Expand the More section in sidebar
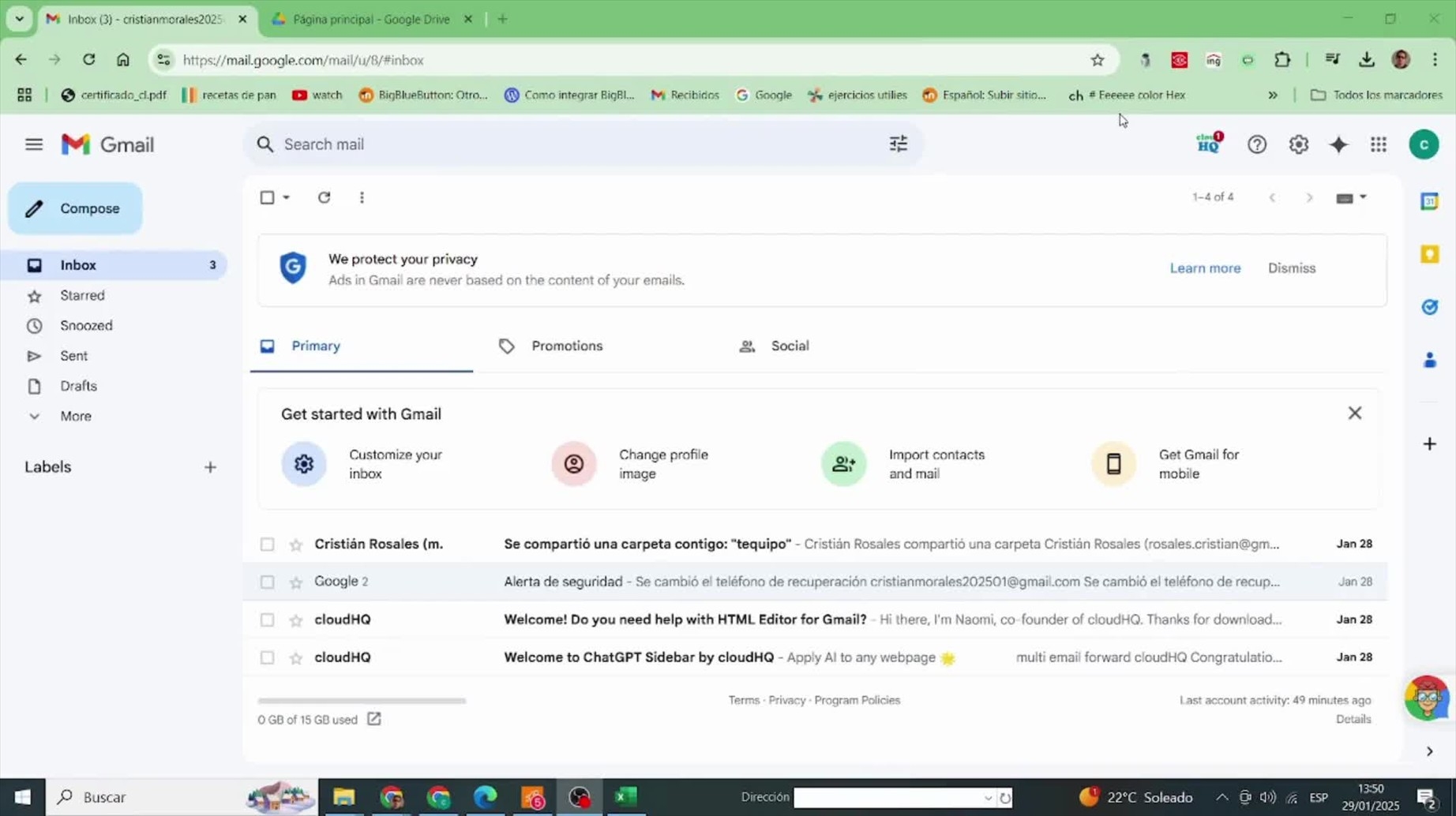This screenshot has width=1456, height=816. click(76, 416)
